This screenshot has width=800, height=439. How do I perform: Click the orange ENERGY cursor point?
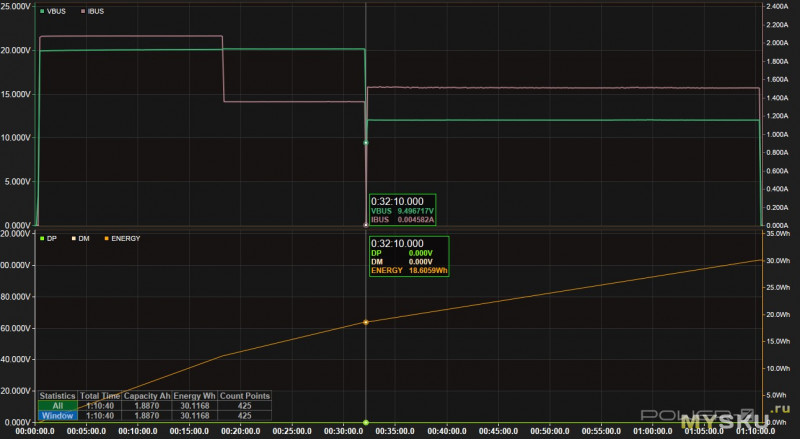coord(366,322)
